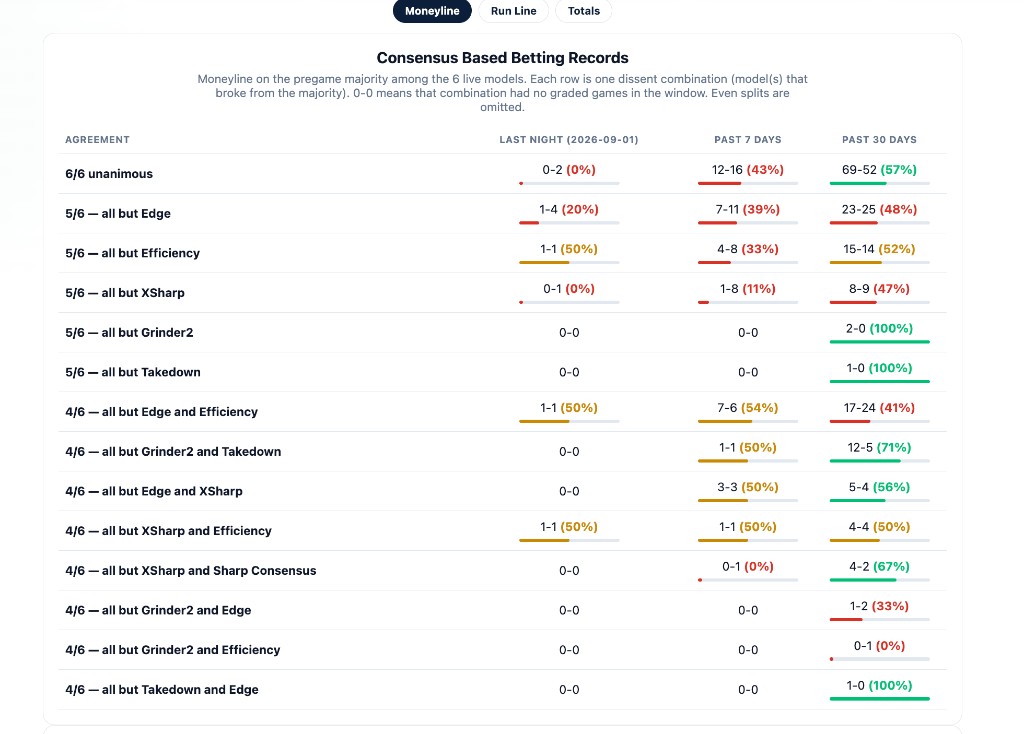The width and height of the screenshot is (1024, 734).
Task: Select 4/6 — all but XSharp and Sharp Consensus
Action: [191, 571]
